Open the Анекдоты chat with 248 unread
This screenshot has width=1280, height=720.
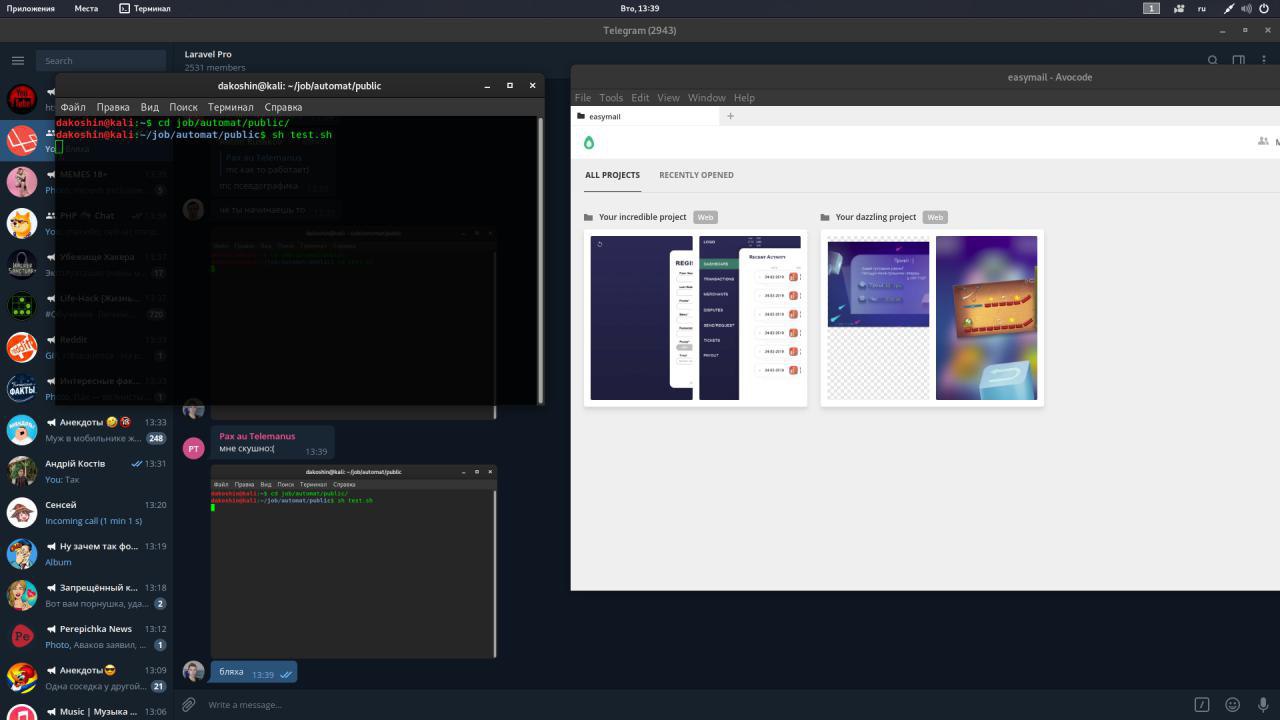coord(86,430)
